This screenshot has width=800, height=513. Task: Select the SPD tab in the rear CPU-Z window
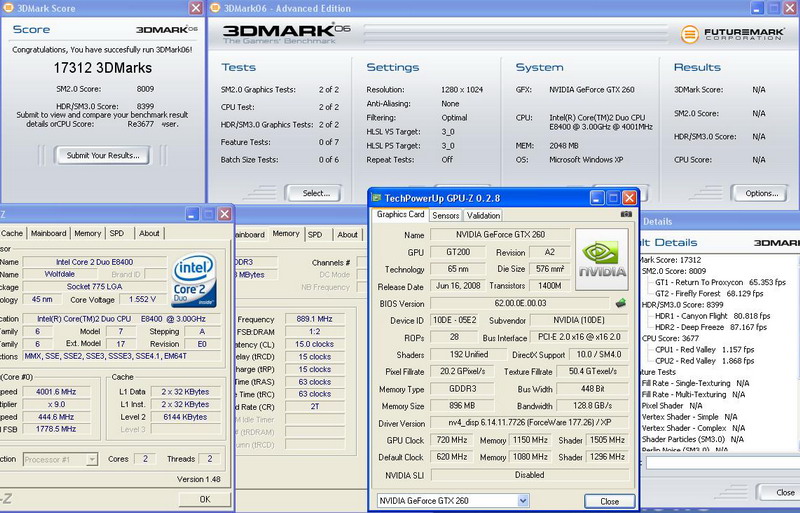coord(315,235)
